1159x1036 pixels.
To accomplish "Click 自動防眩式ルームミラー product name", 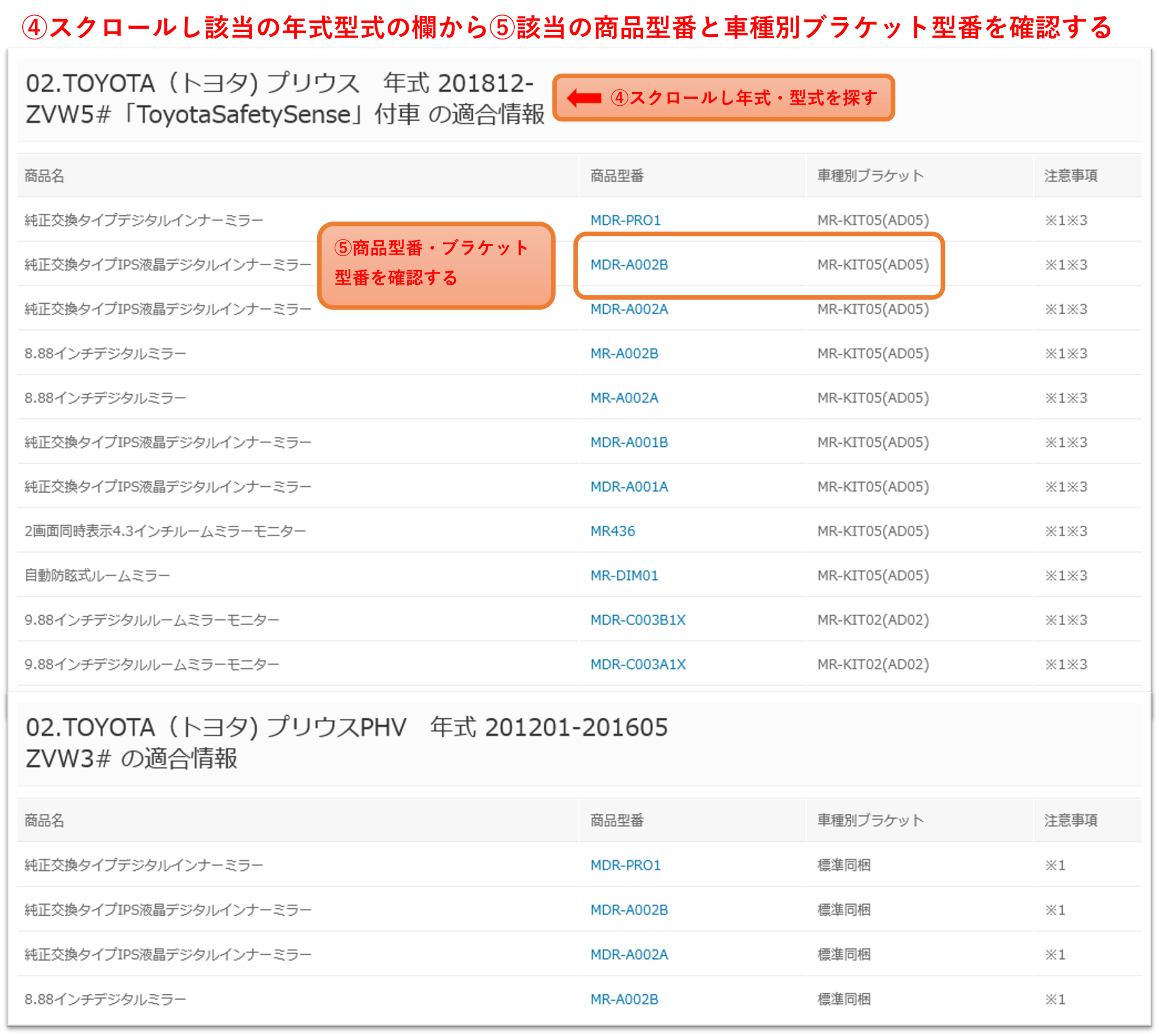I will point(98,576).
